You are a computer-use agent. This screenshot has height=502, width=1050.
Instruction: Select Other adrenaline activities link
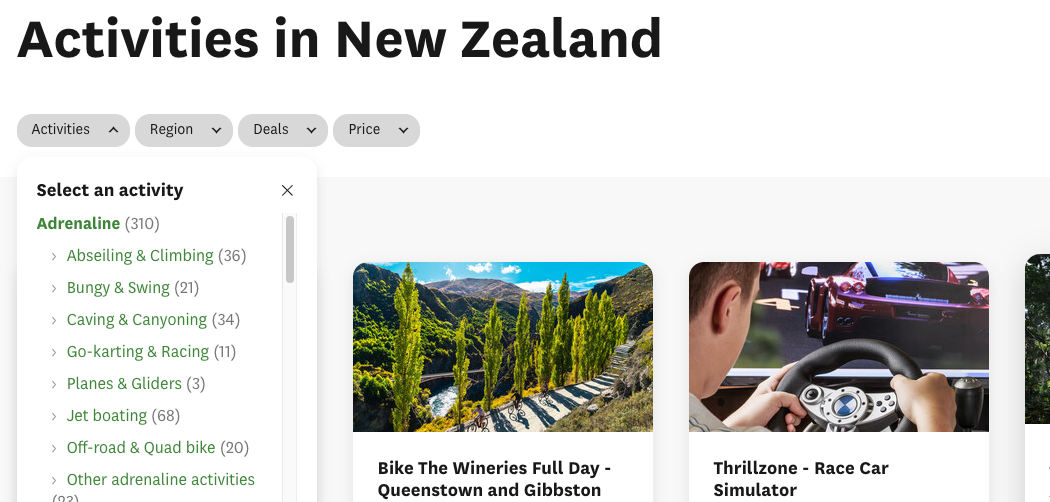(160, 479)
